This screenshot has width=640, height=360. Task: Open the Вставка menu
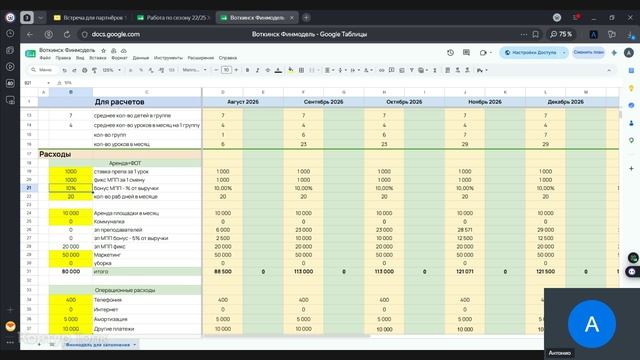98,58
